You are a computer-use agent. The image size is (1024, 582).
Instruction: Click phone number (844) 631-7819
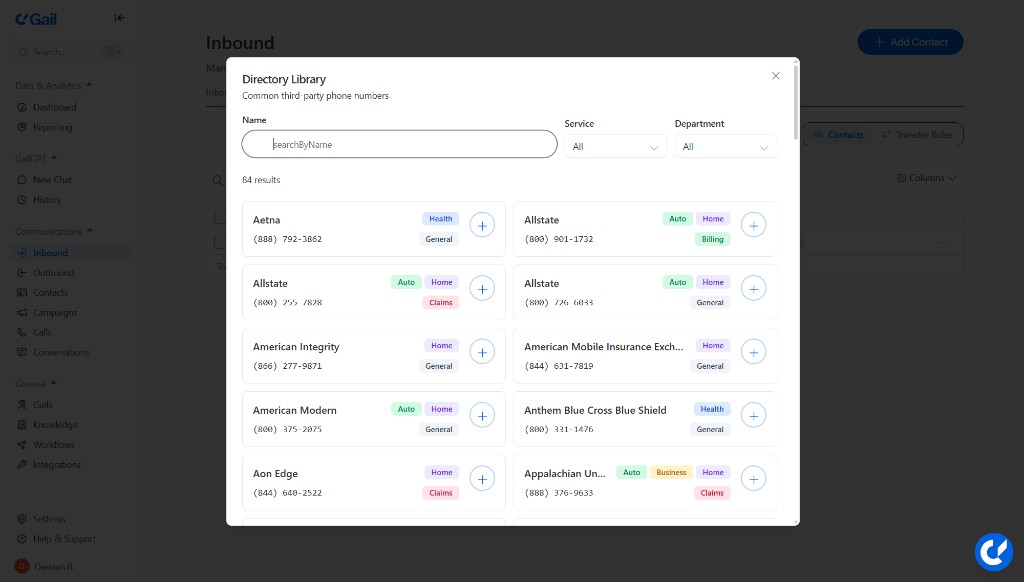(558, 366)
